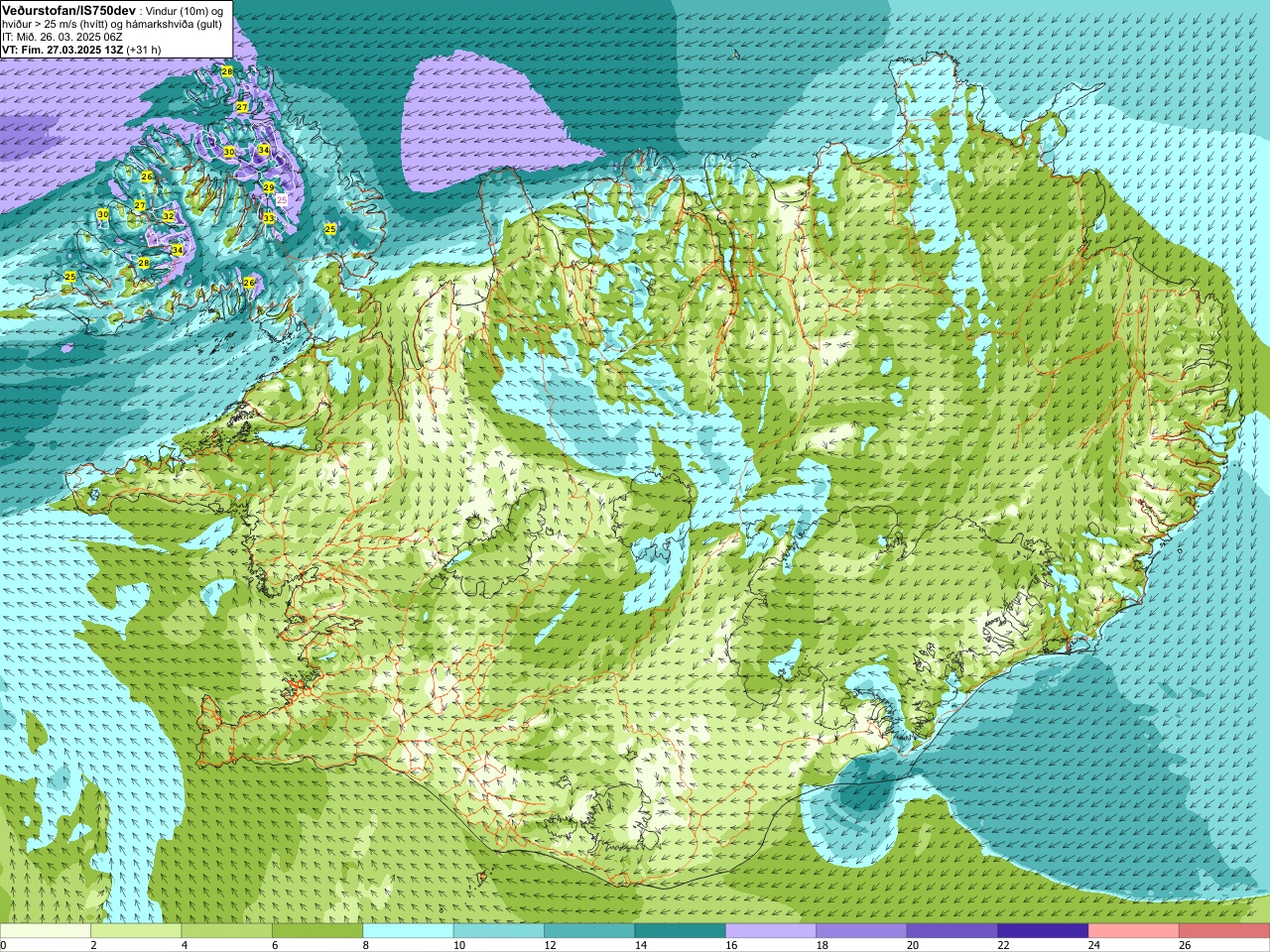Click the "22" tick on the legend scale
This screenshot has height=952, width=1270.
pos(1004,945)
